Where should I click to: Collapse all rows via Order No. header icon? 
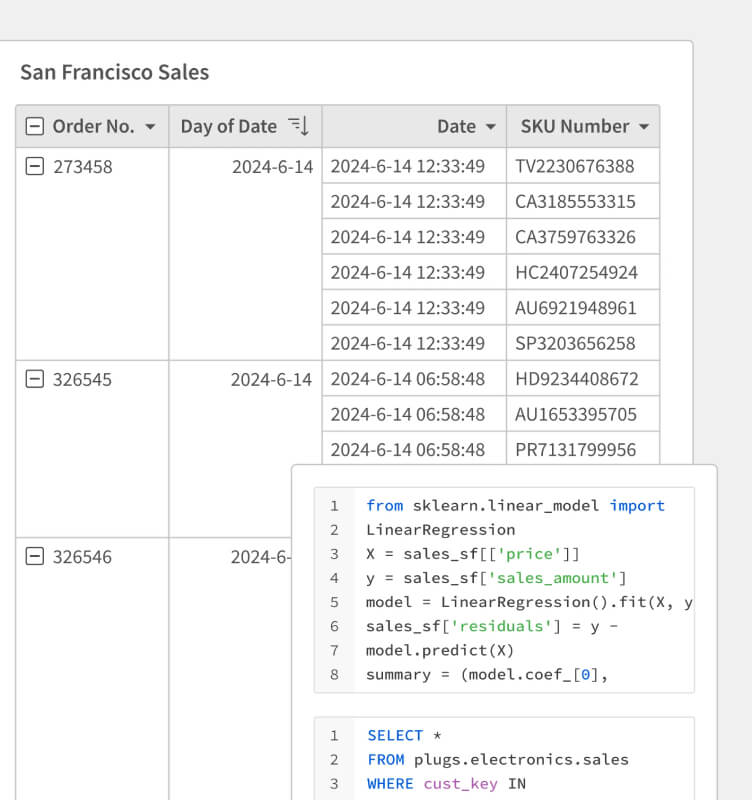[35, 126]
